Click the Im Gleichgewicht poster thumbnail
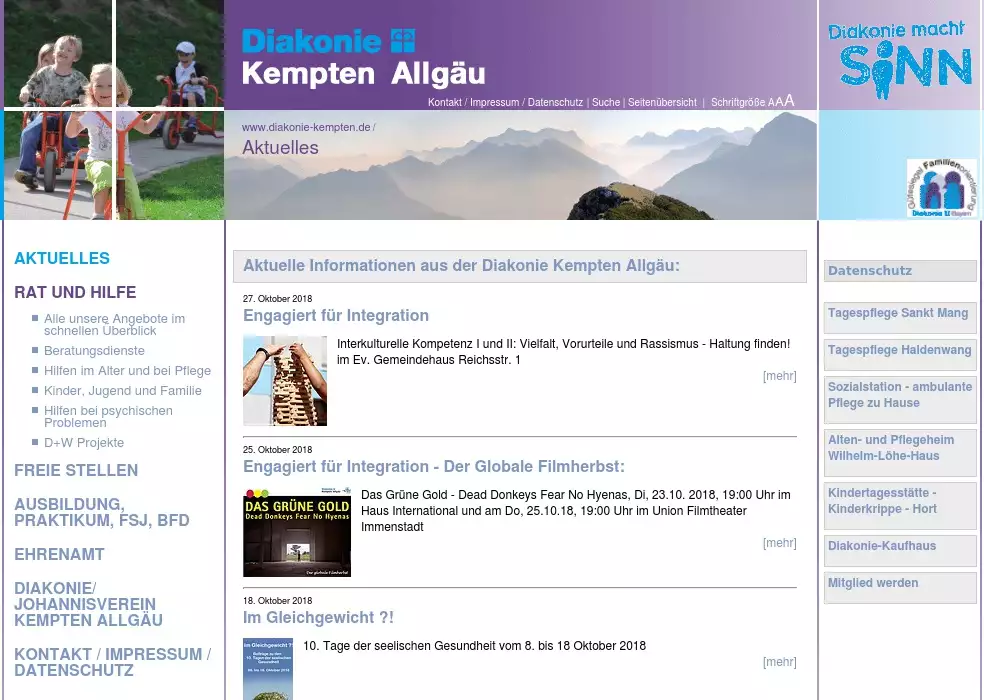984x700 pixels. pos(267,668)
